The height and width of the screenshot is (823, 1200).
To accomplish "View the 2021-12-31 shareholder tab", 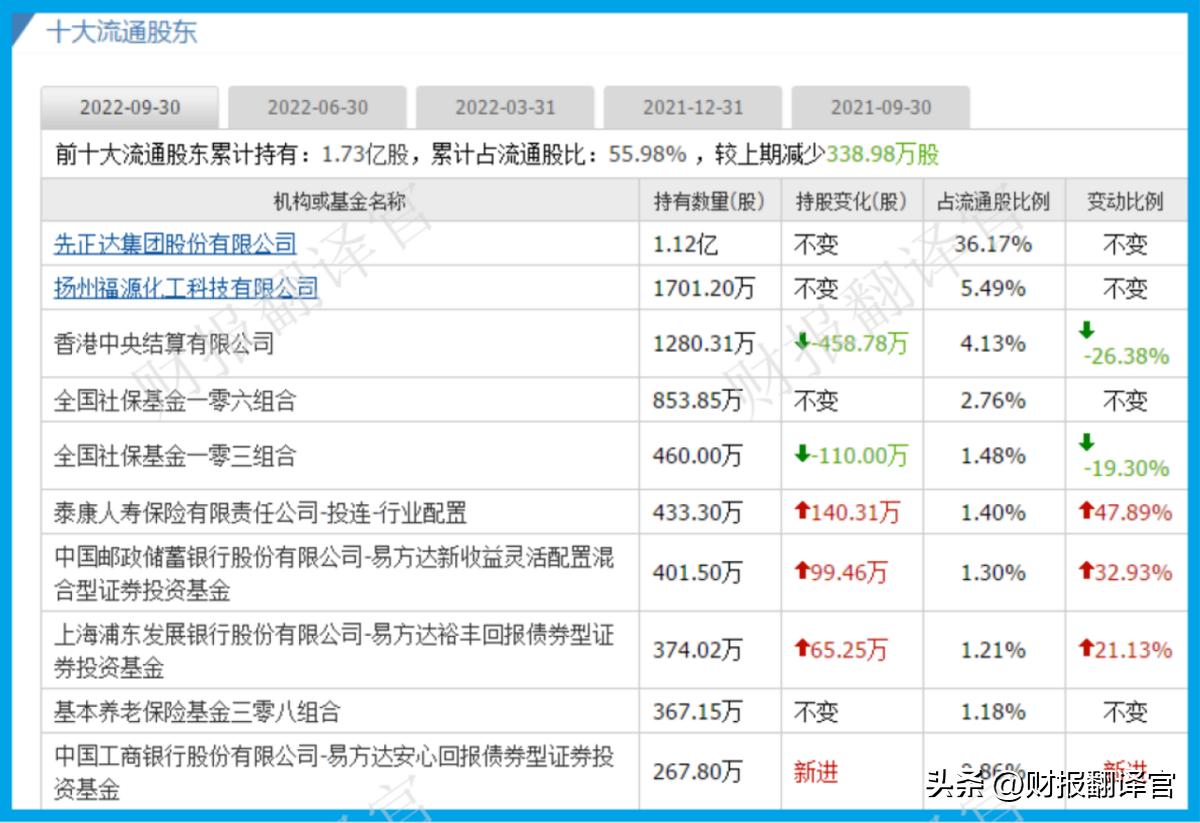I will tap(693, 108).
